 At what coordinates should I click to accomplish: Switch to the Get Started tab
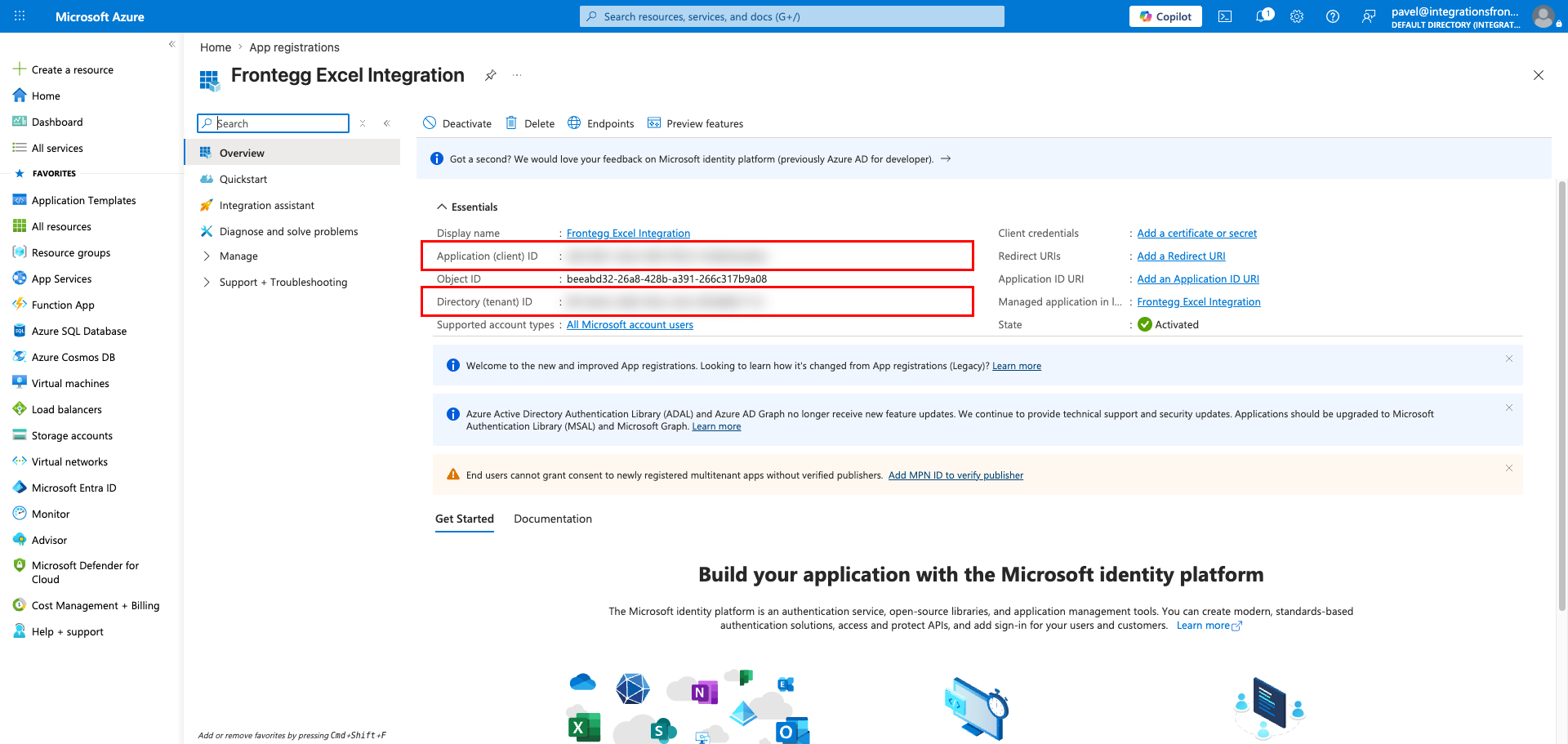point(465,519)
